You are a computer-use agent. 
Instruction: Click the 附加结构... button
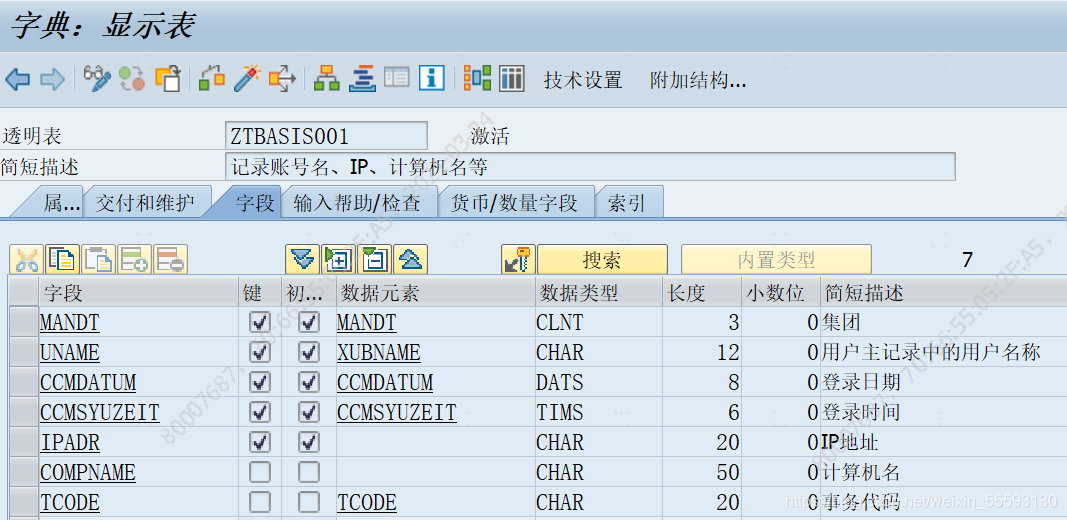(698, 80)
